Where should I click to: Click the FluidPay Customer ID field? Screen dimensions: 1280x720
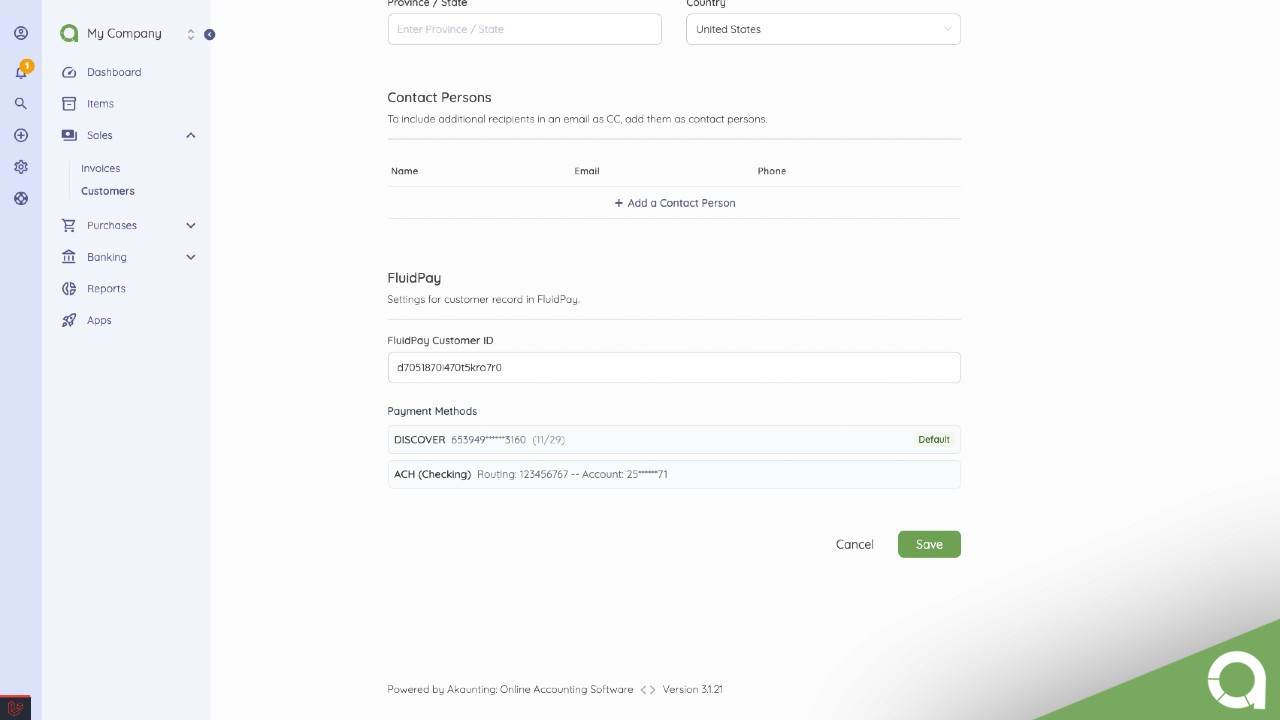pyautogui.click(x=673, y=367)
